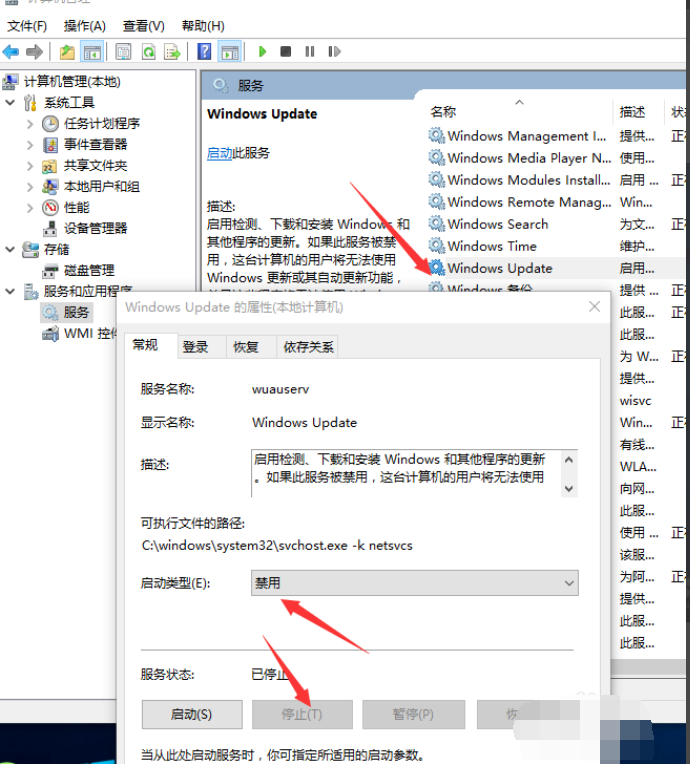Expand the 性能 node
This screenshot has height=764, width=690.
pos(30,208)
